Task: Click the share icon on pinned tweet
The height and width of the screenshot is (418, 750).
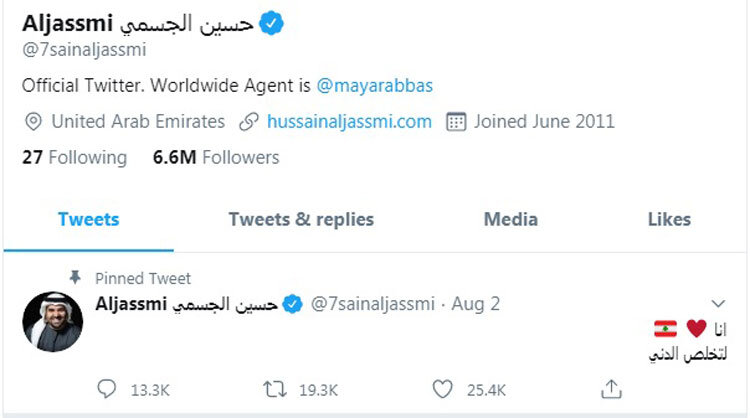Action: click(x=612, y=387)
